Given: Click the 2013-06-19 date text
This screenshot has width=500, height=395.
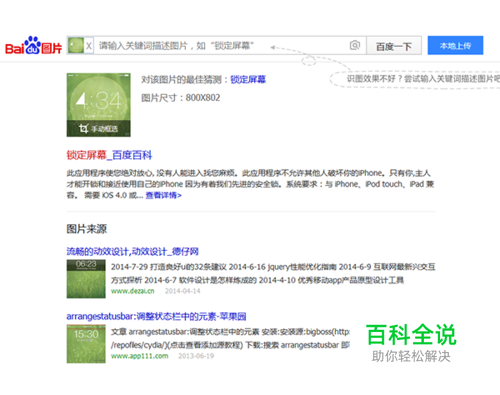Looking at the screenshot, I should [196, 356].
